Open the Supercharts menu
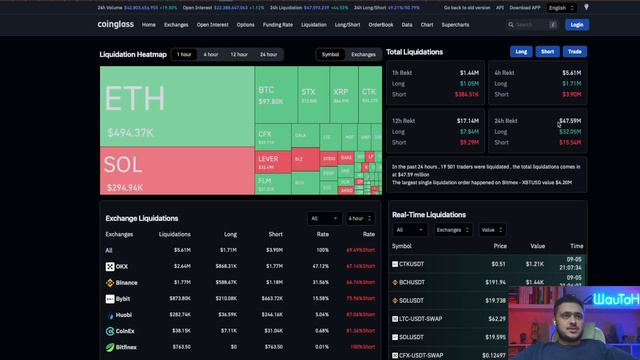This screenshot has height=360, width=640. pyautogui.click(x=455, y=25)
